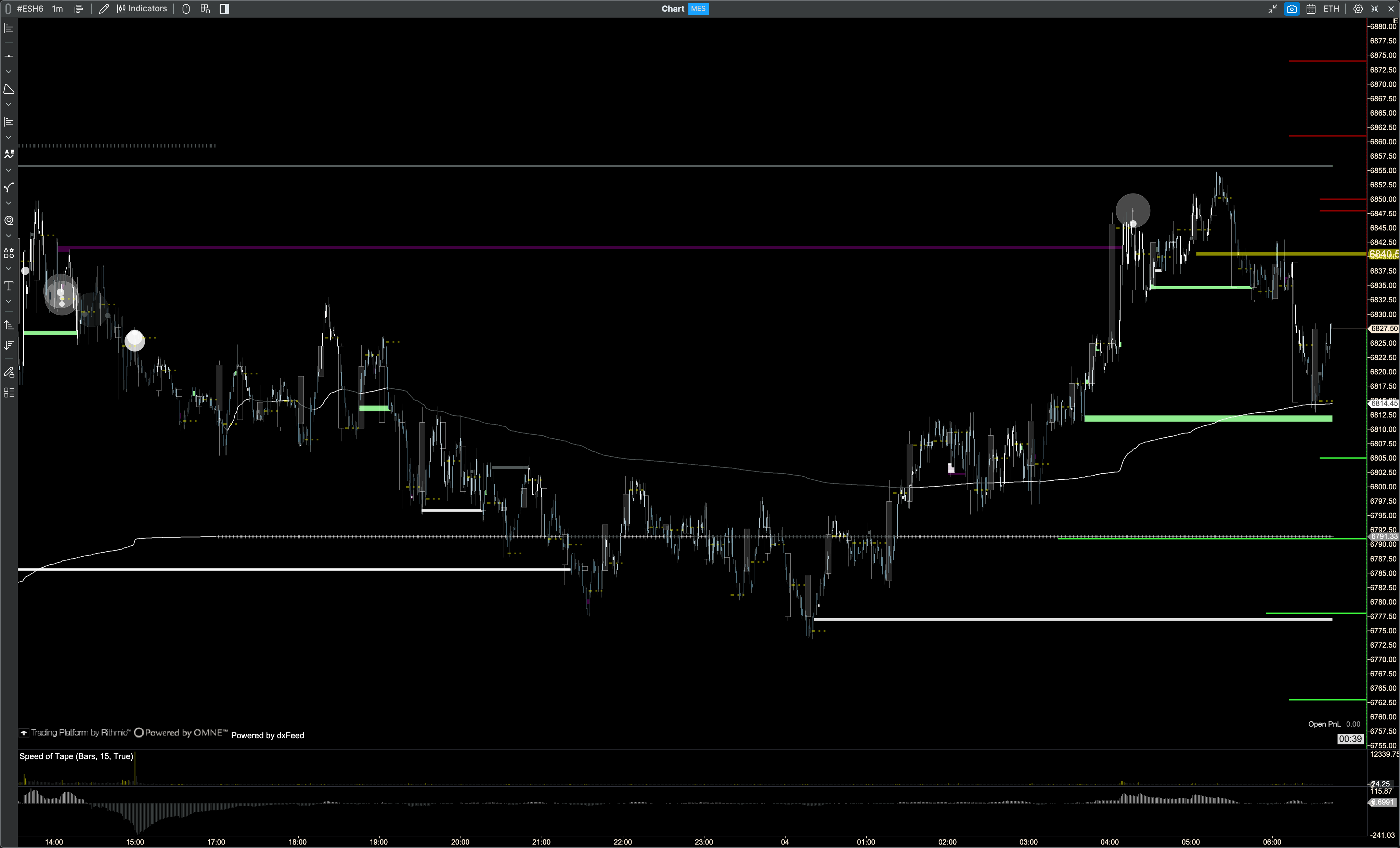Open the calendar date picker icon

[x=1311, y=9]
